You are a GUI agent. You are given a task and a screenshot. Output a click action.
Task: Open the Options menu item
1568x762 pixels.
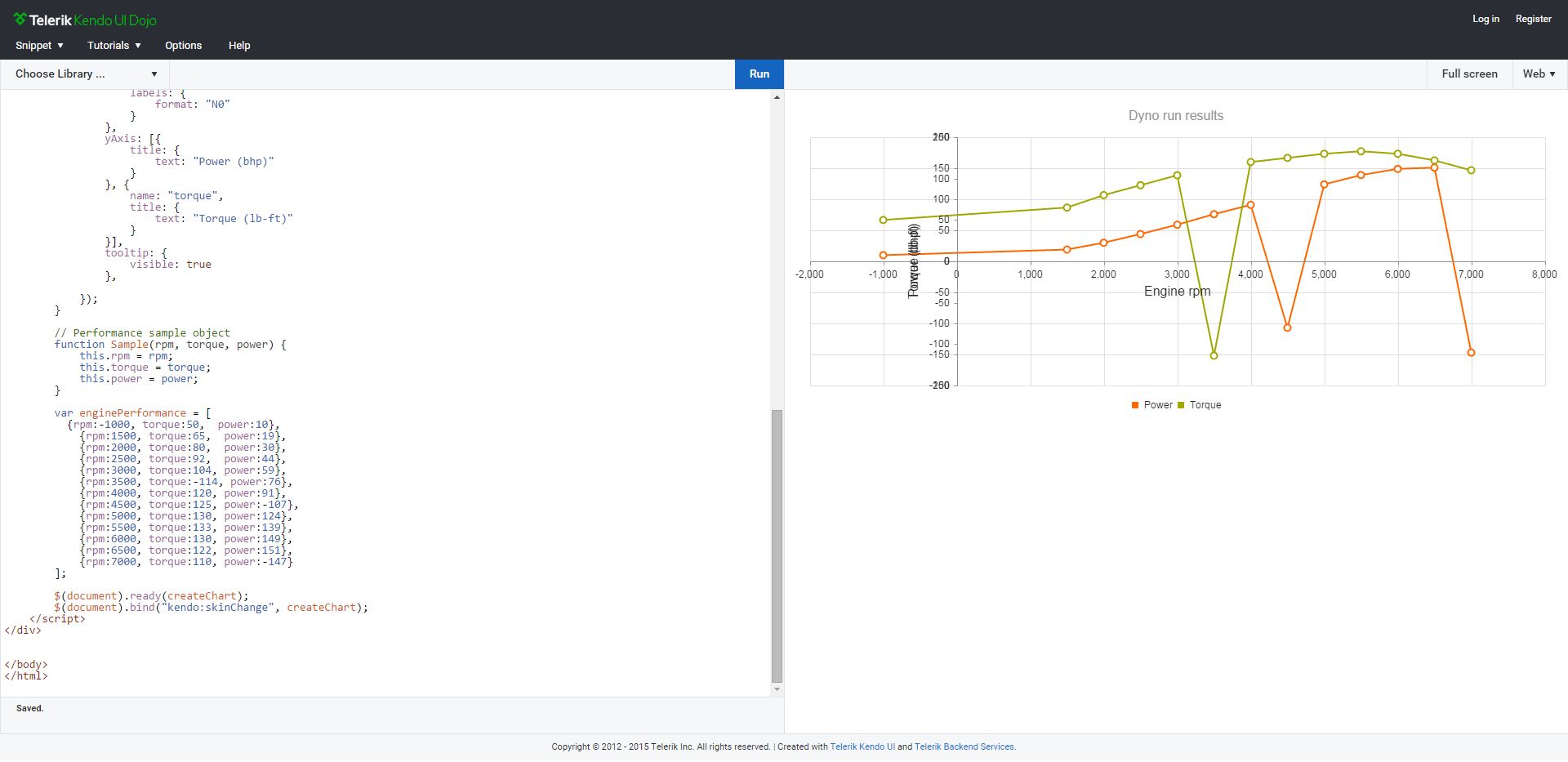(x=183, y=46)
